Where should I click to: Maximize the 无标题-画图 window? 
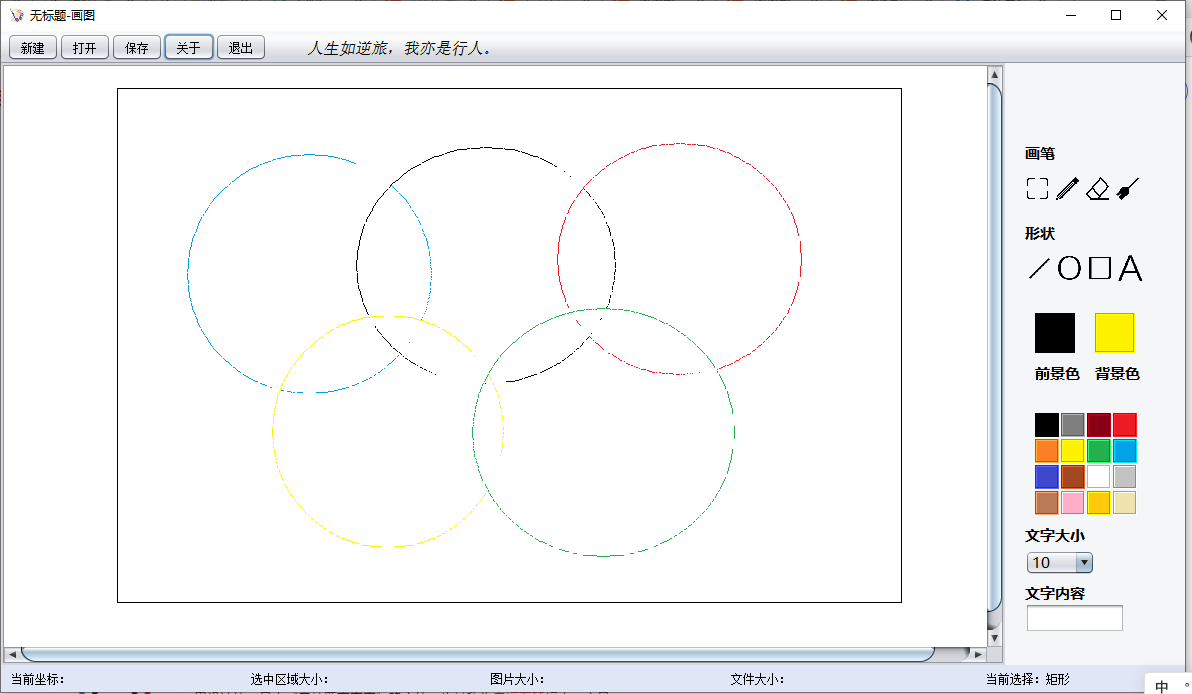pyautogui.click(x=1116, y=15)
